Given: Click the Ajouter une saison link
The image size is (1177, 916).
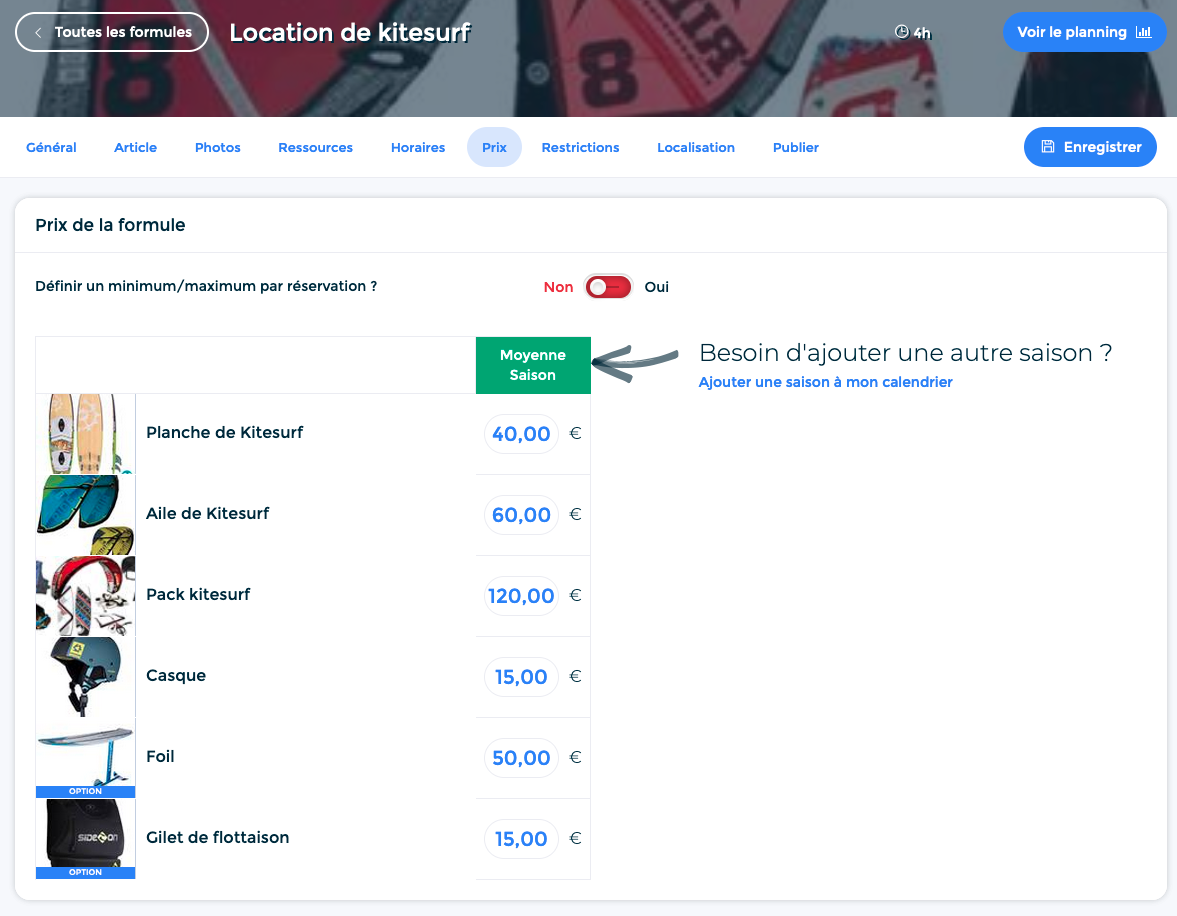Looking at the screenshot, I should click(825, 382).
